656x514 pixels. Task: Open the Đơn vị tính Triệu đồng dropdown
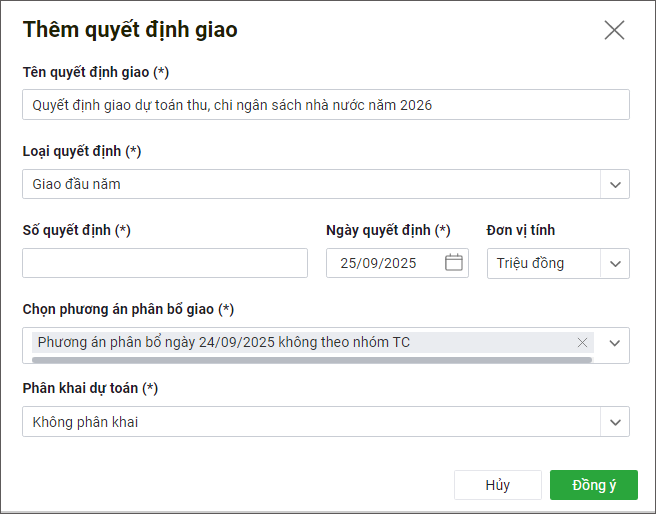[545, 263]
